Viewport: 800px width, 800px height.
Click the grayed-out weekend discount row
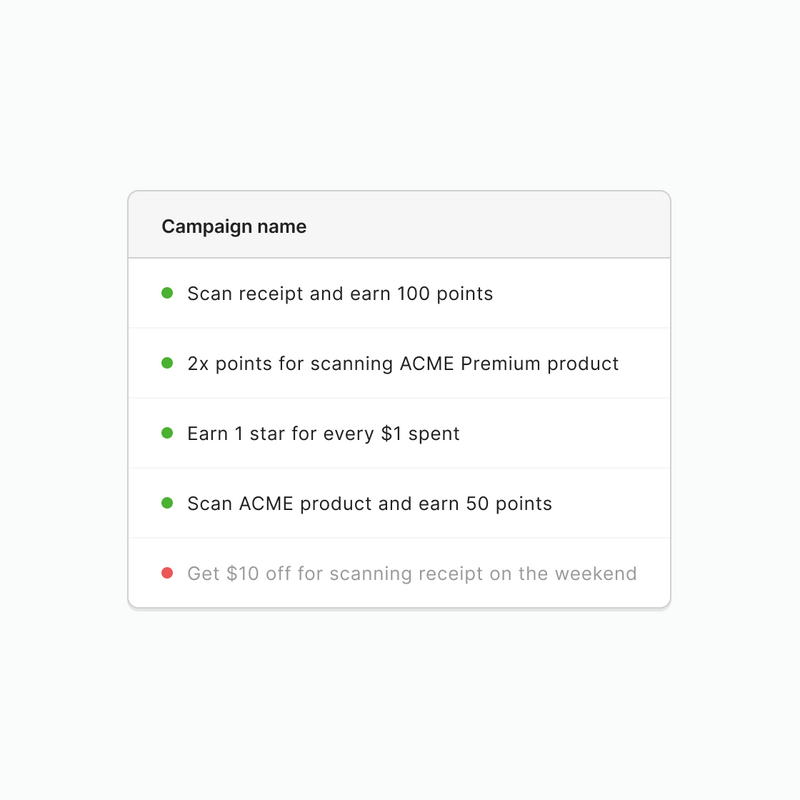(x=412, y=573)
